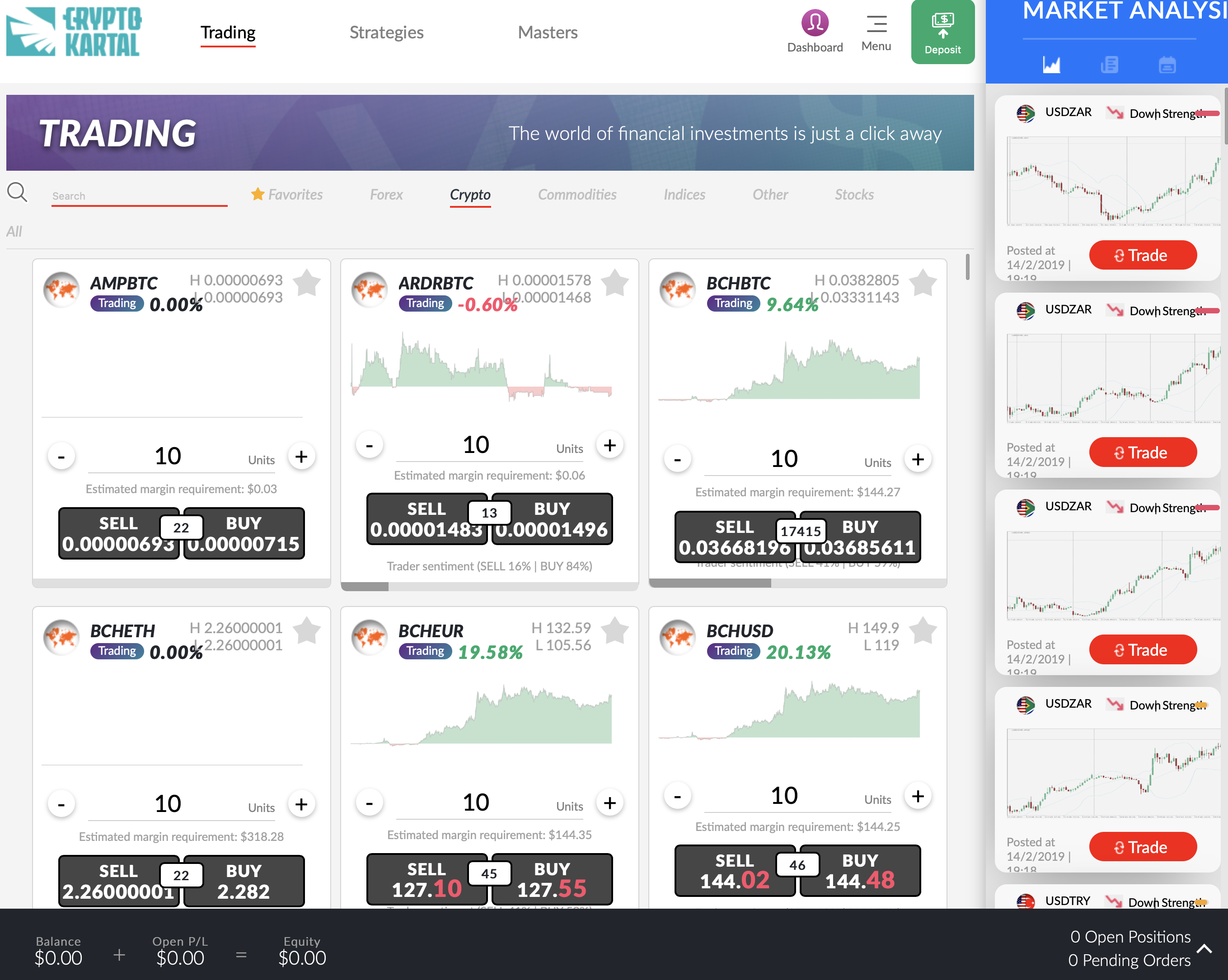Increase BCHEUR units with plus
The width and height of the screenshot is (1228, 980).
pyautogui.click(x=609, y=803)
